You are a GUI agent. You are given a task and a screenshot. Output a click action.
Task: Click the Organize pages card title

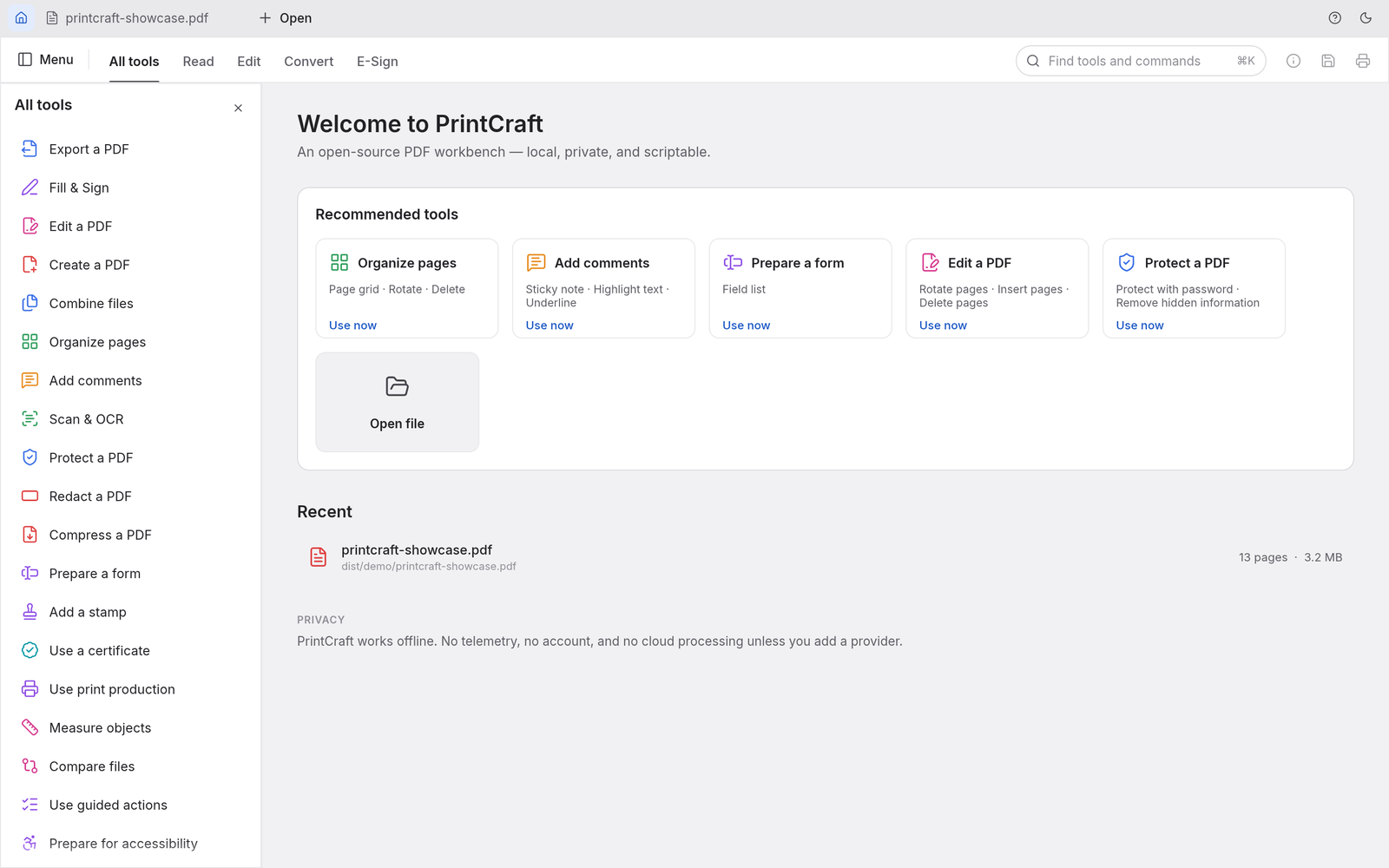coord(407,263)
